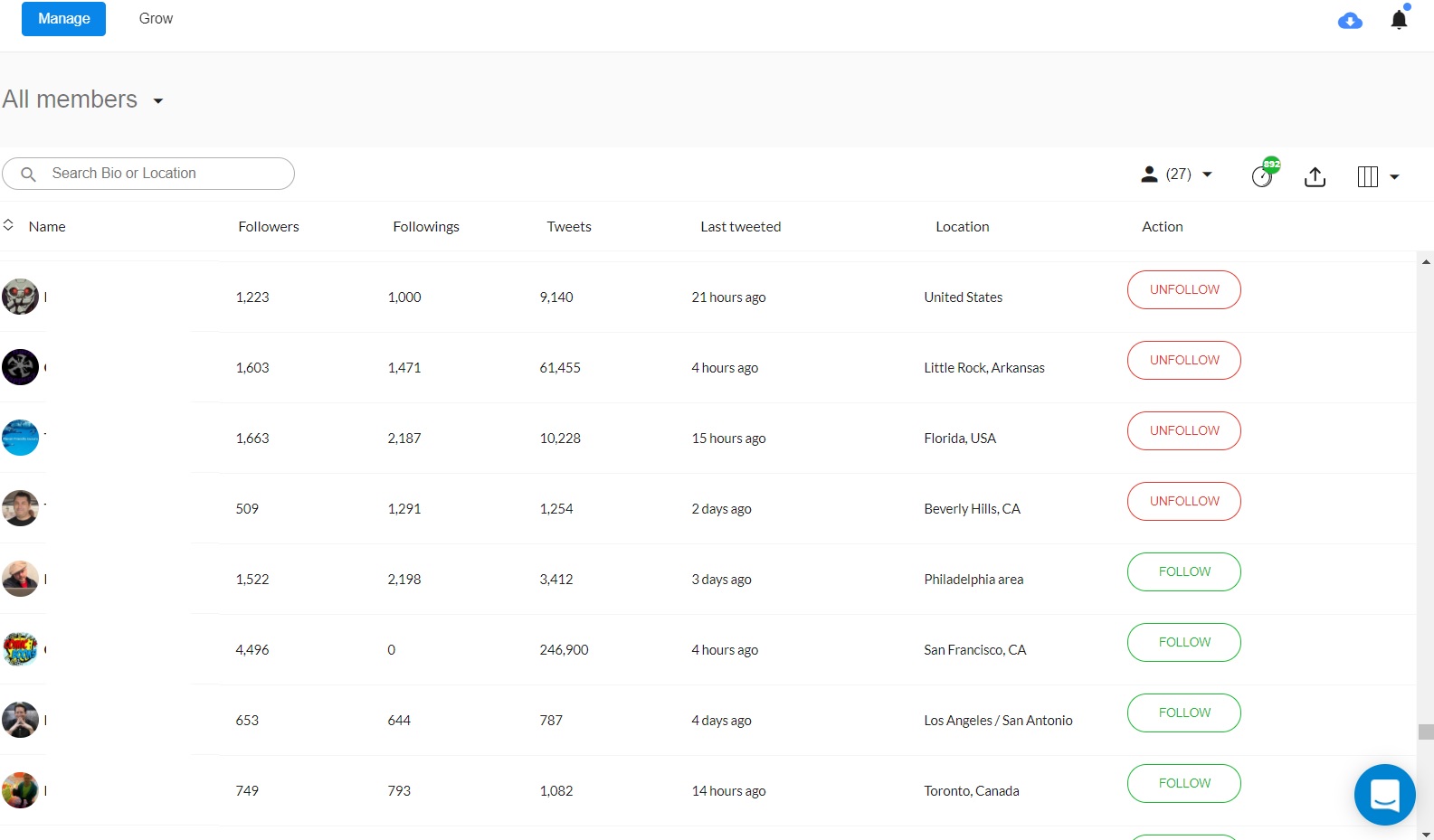Open the chat support bubble

[1384, 795]
